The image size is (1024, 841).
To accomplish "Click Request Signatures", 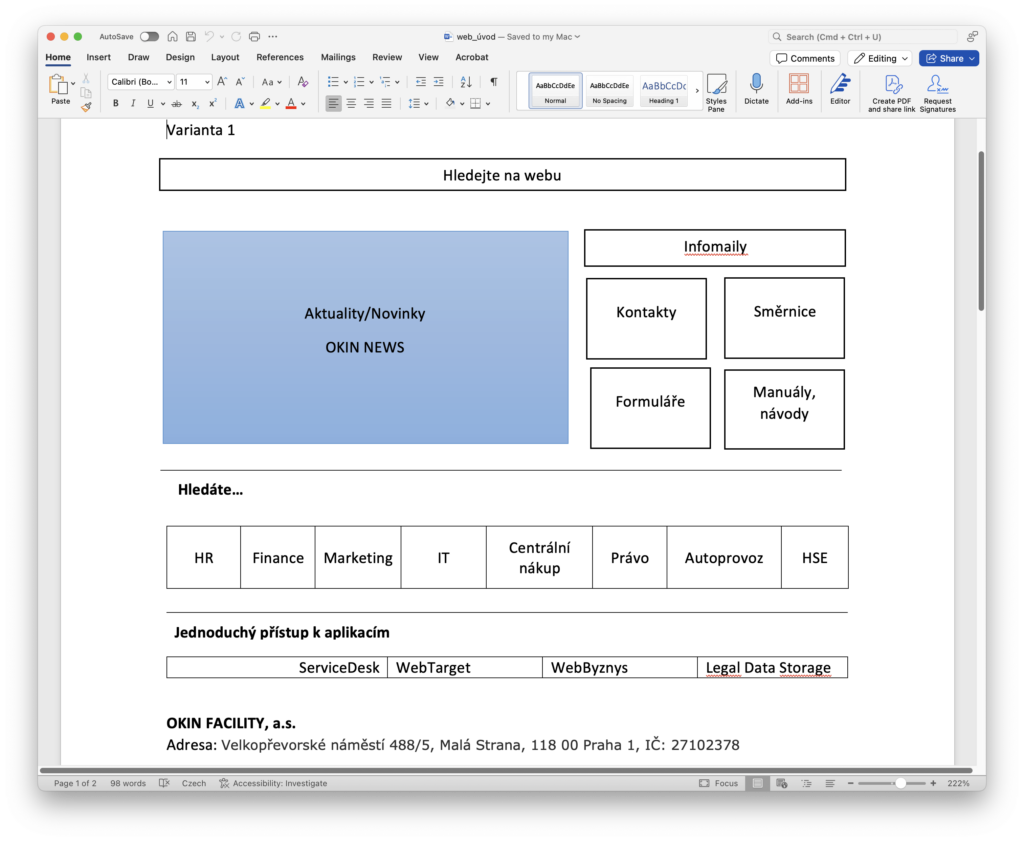I will [x=937, y=93].
